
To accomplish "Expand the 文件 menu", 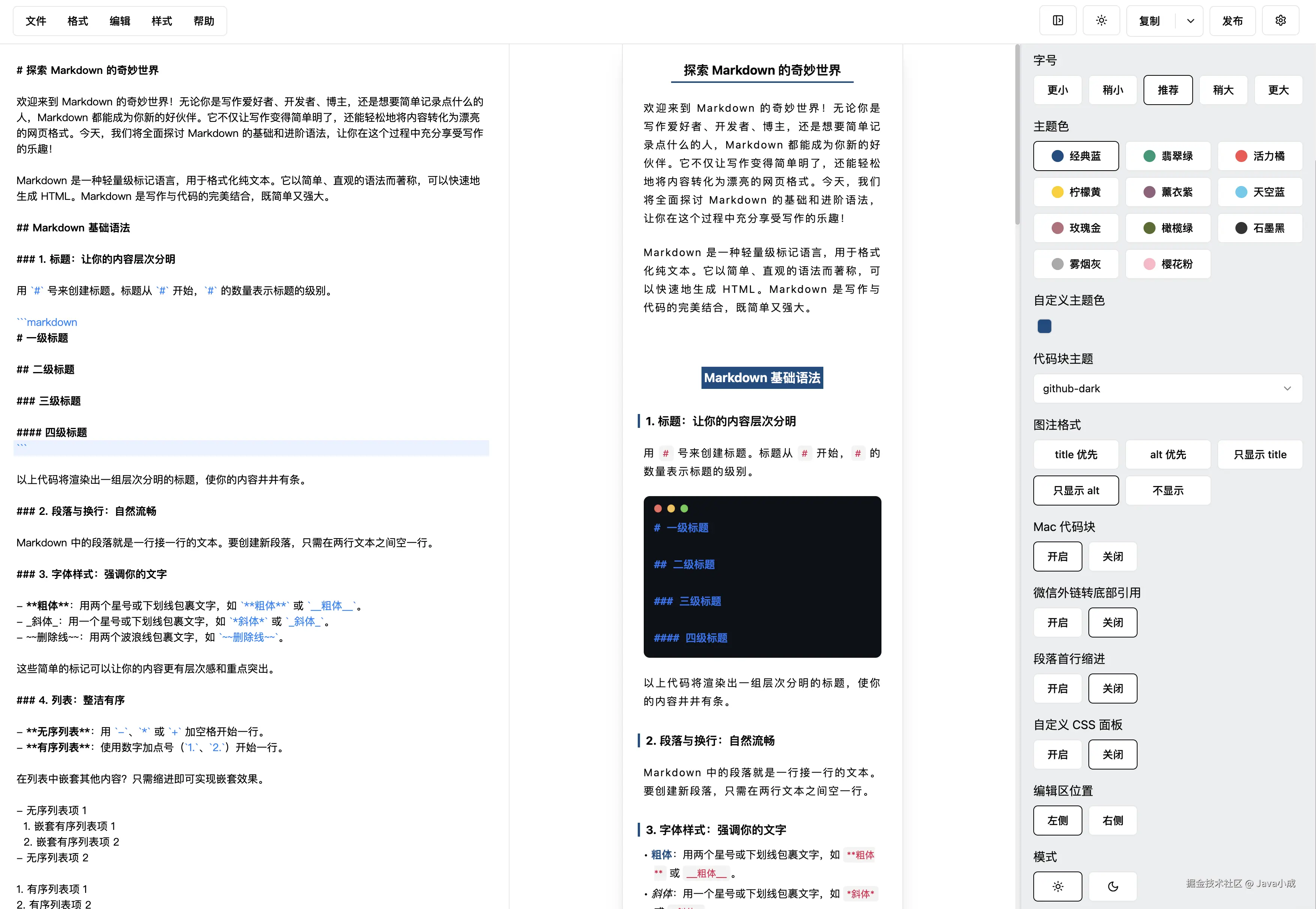I will click(x=35, y=21).
